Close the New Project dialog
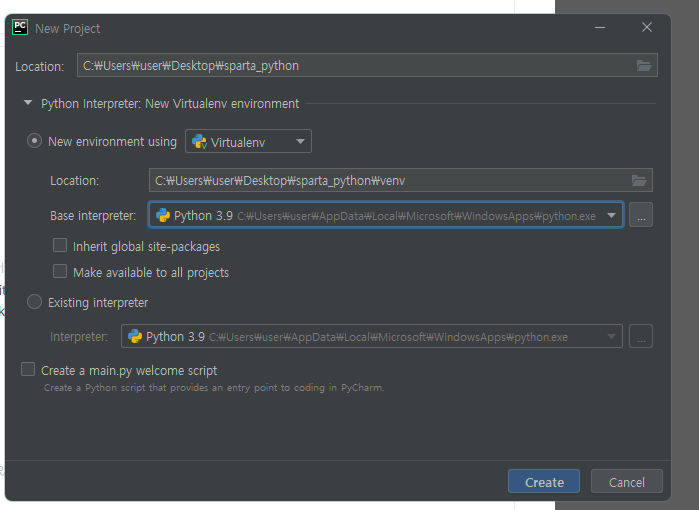The height and width of the screenshot is (510, 699). click(647, 28)
